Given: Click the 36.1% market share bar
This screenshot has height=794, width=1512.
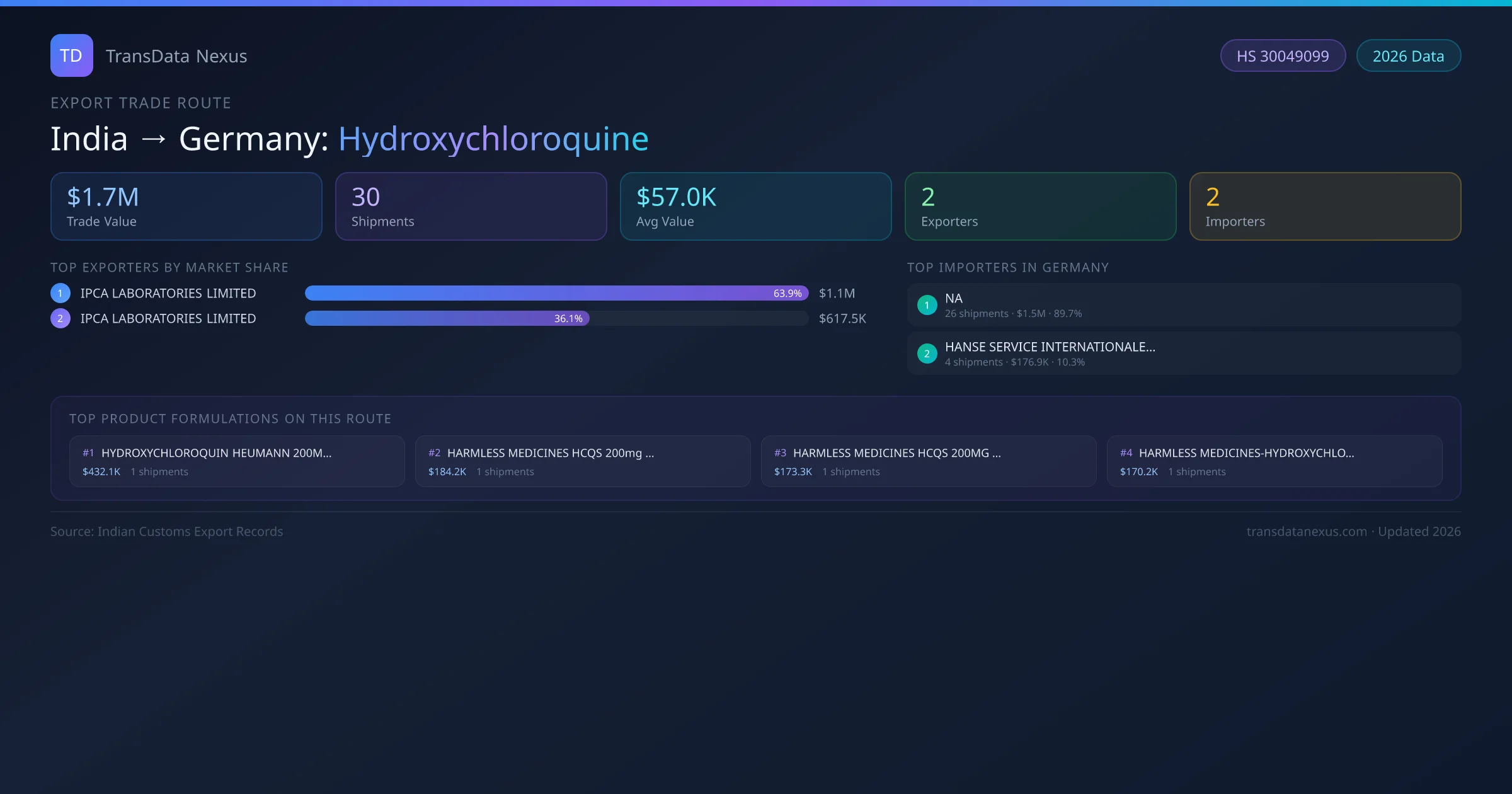Looking at the screenshot, I should point(446,318).
